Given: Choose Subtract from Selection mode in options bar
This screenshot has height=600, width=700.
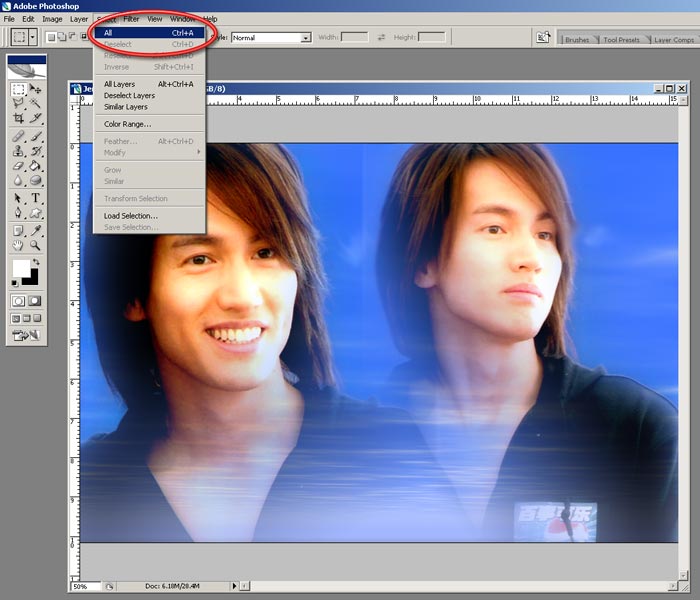Looking at the screenshot, I should 72,37.
